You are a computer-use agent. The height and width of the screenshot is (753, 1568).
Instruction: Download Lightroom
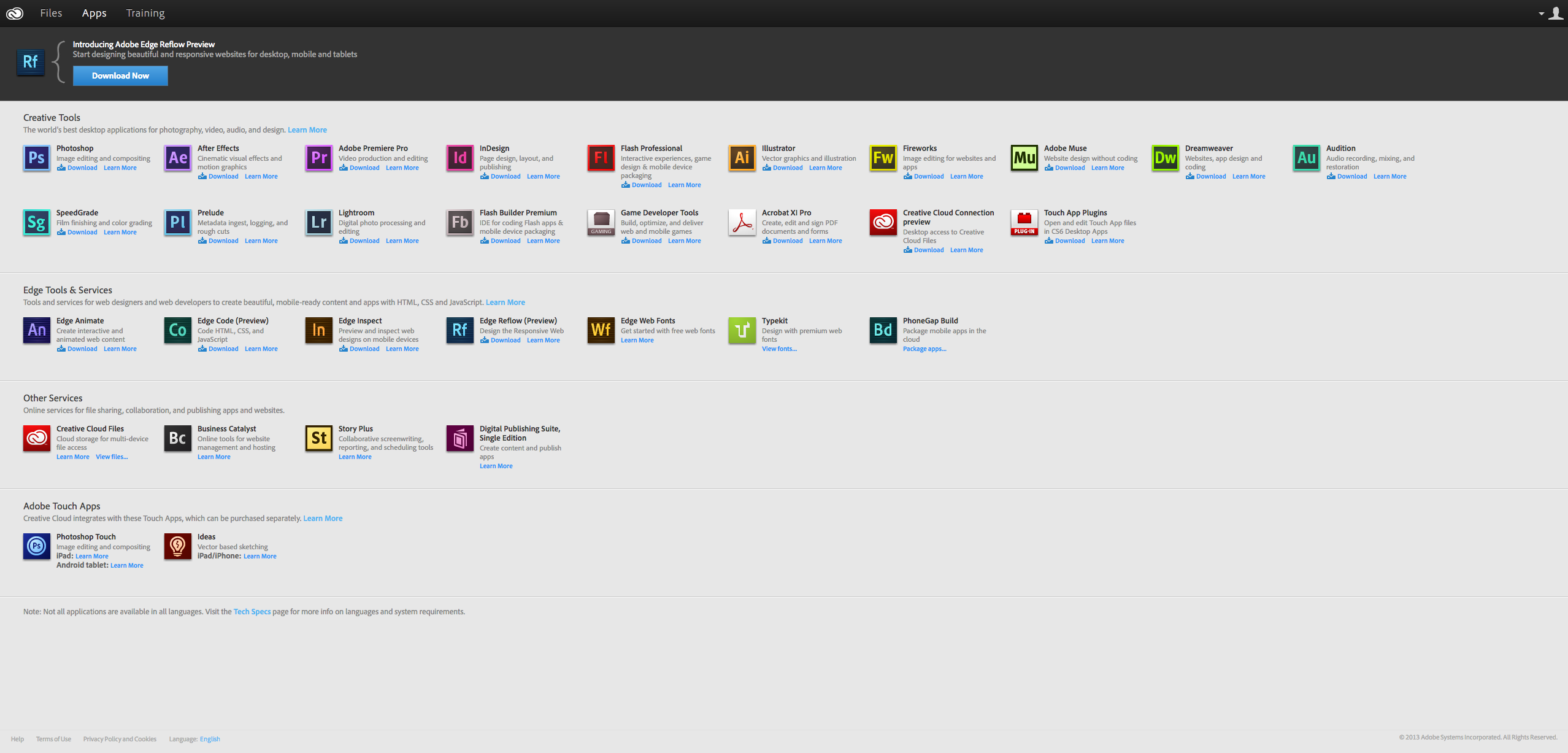tap(359, 241)
